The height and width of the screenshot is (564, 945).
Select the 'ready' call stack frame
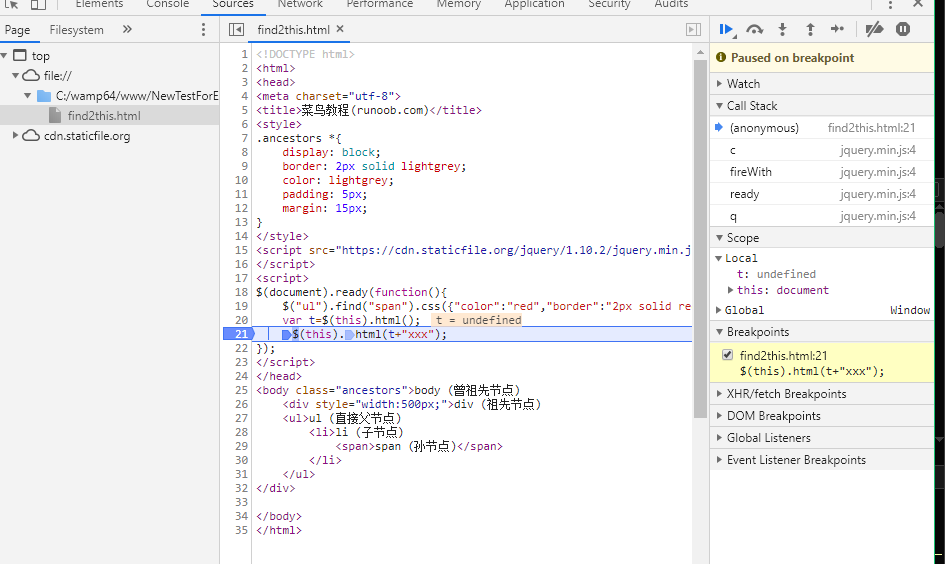822,194
